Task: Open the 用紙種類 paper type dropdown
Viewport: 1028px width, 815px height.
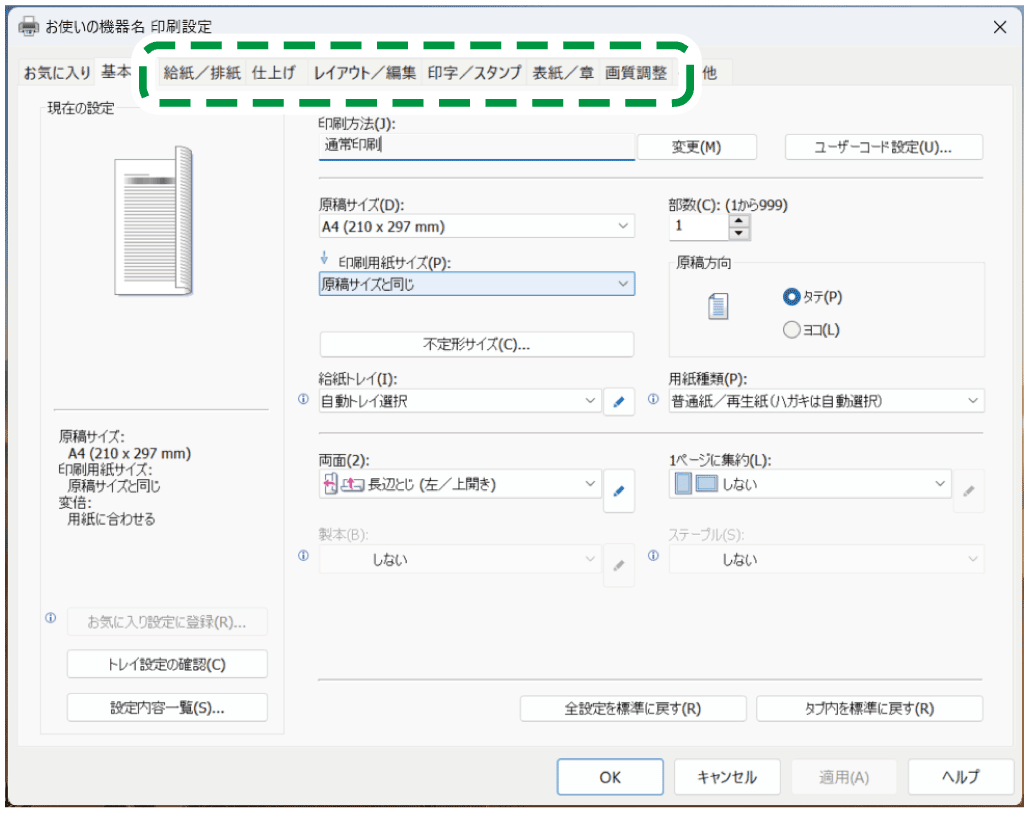Action: [x=826, y=401]
